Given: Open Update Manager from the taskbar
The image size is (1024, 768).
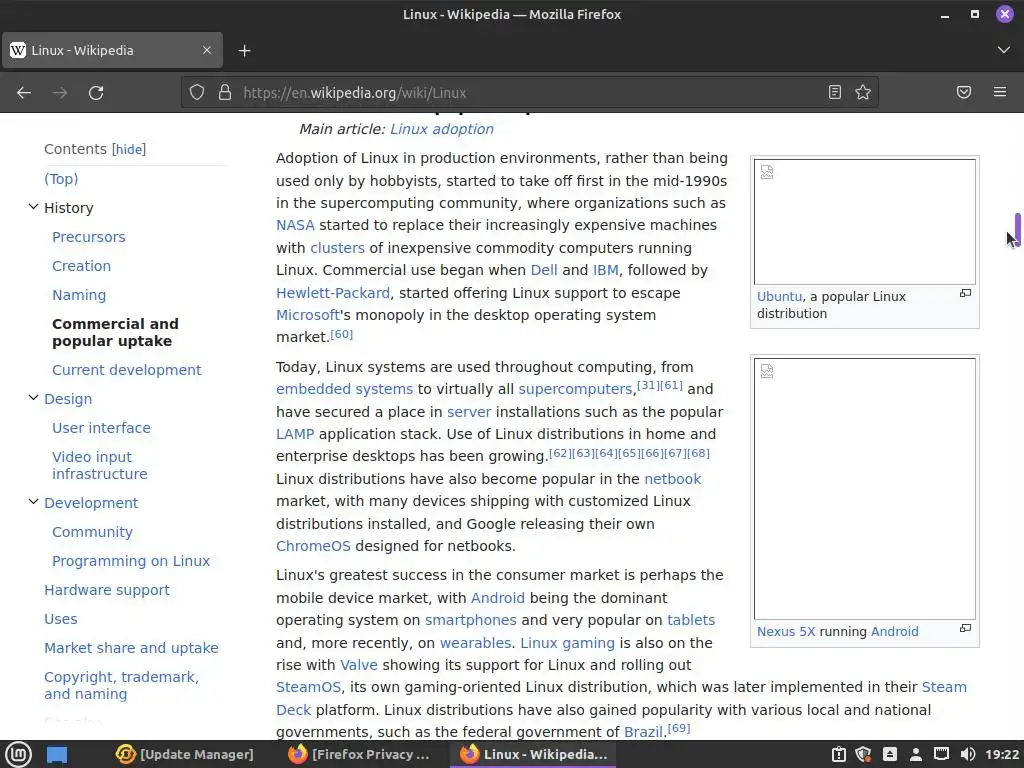Looking at the screenshot, I should pos(184,754).
